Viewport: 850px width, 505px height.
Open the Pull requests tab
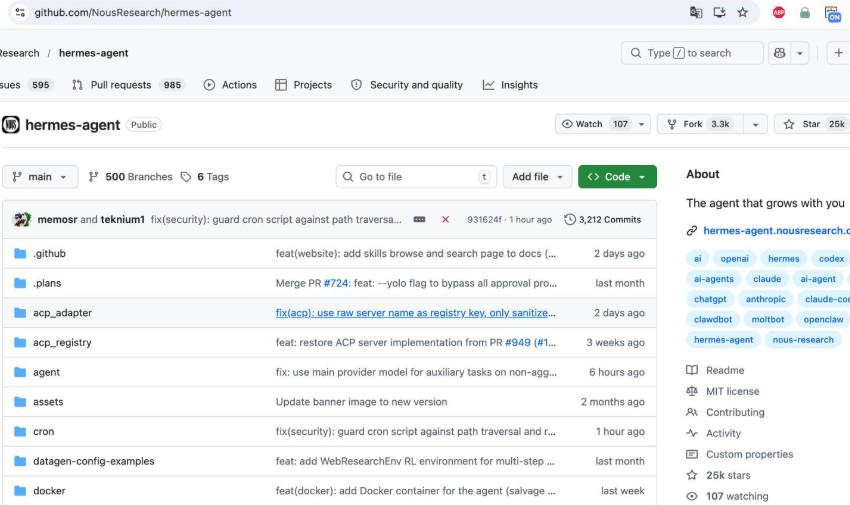point(128,85)
